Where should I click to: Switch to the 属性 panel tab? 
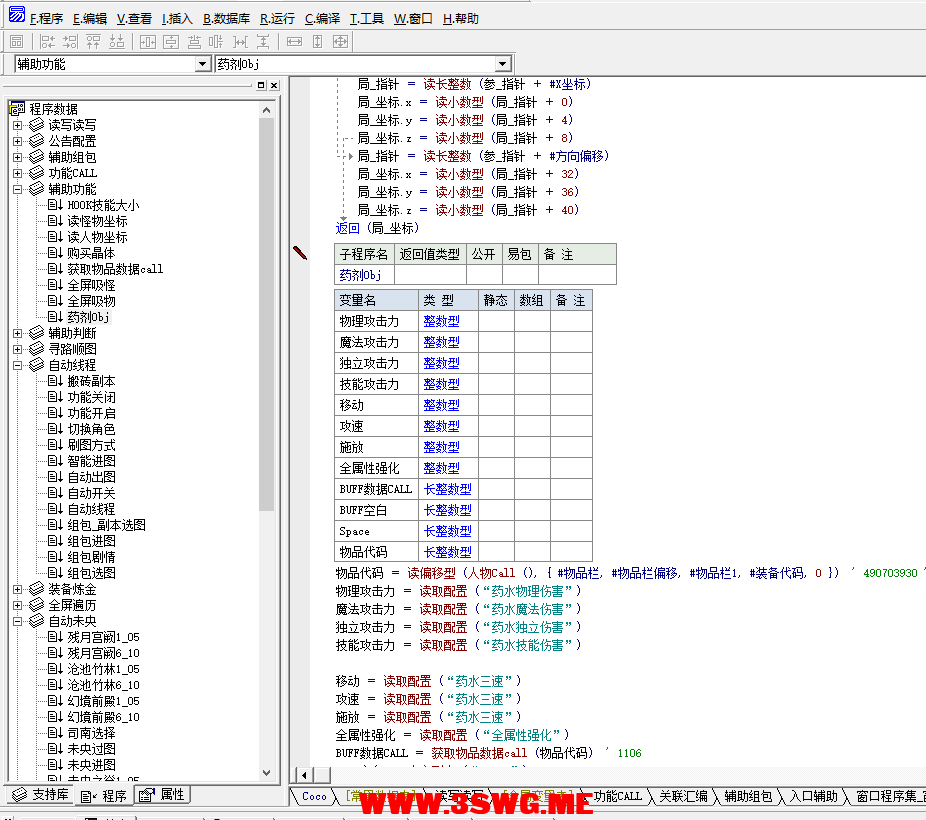(x=162, y=795)
